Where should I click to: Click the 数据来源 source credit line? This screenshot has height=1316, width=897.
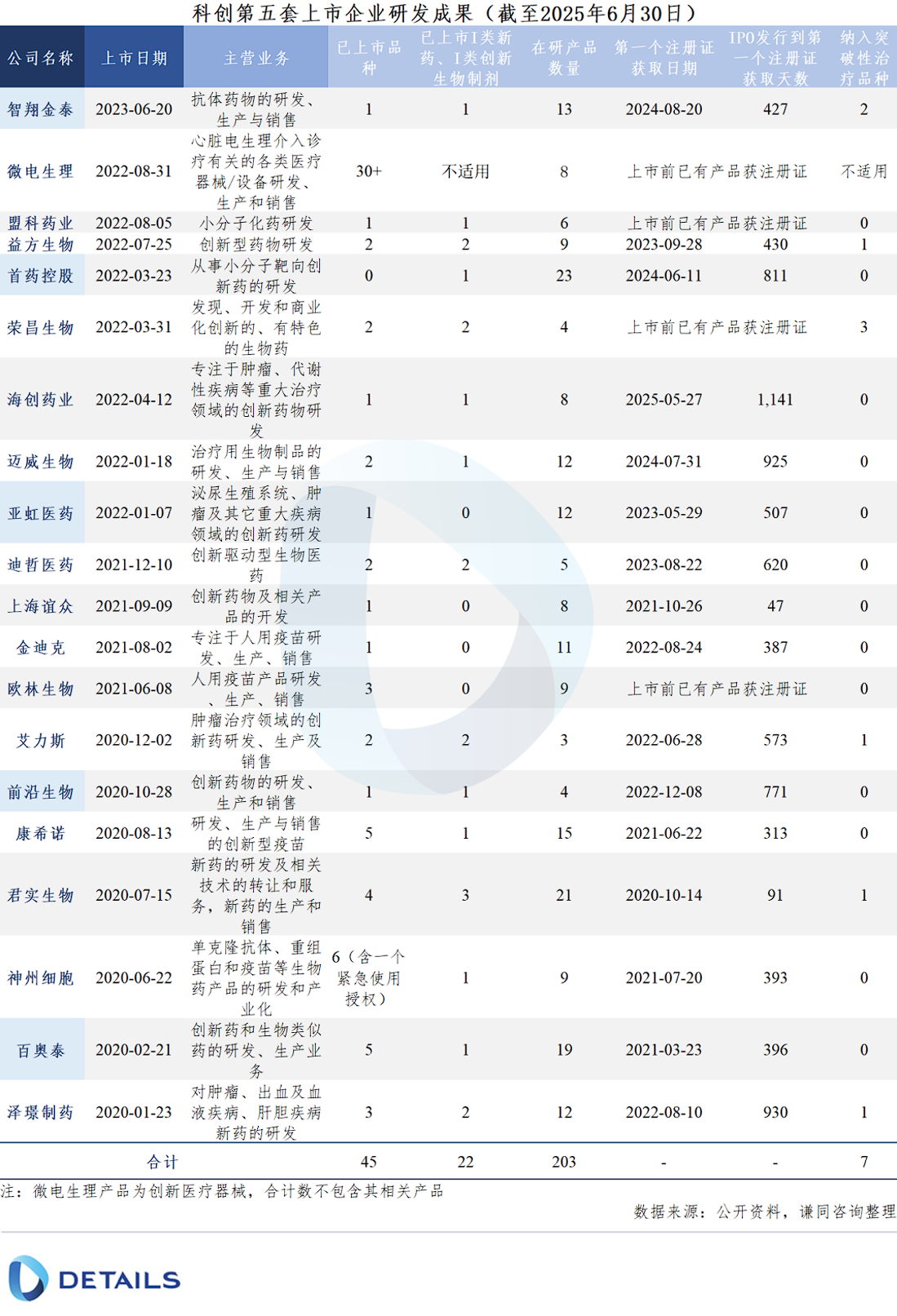pyautogui.click(x=765, y=1212)
